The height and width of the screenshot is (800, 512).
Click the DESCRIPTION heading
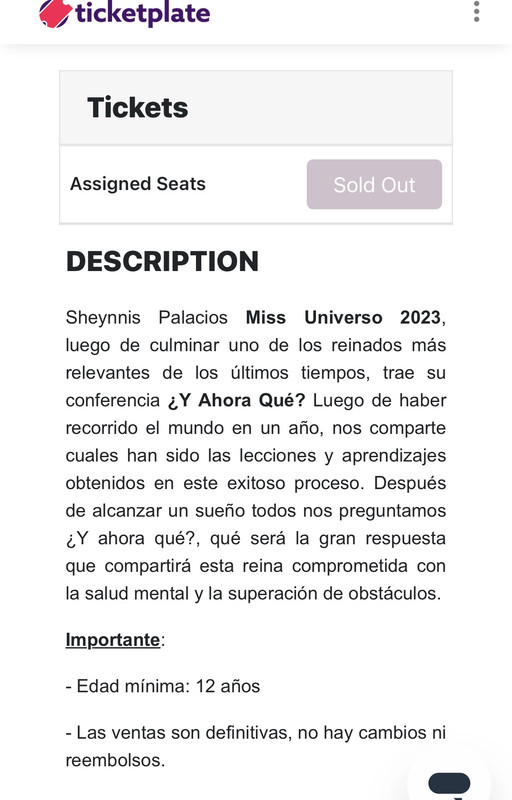pyautogui.click(x=162, y=261)
